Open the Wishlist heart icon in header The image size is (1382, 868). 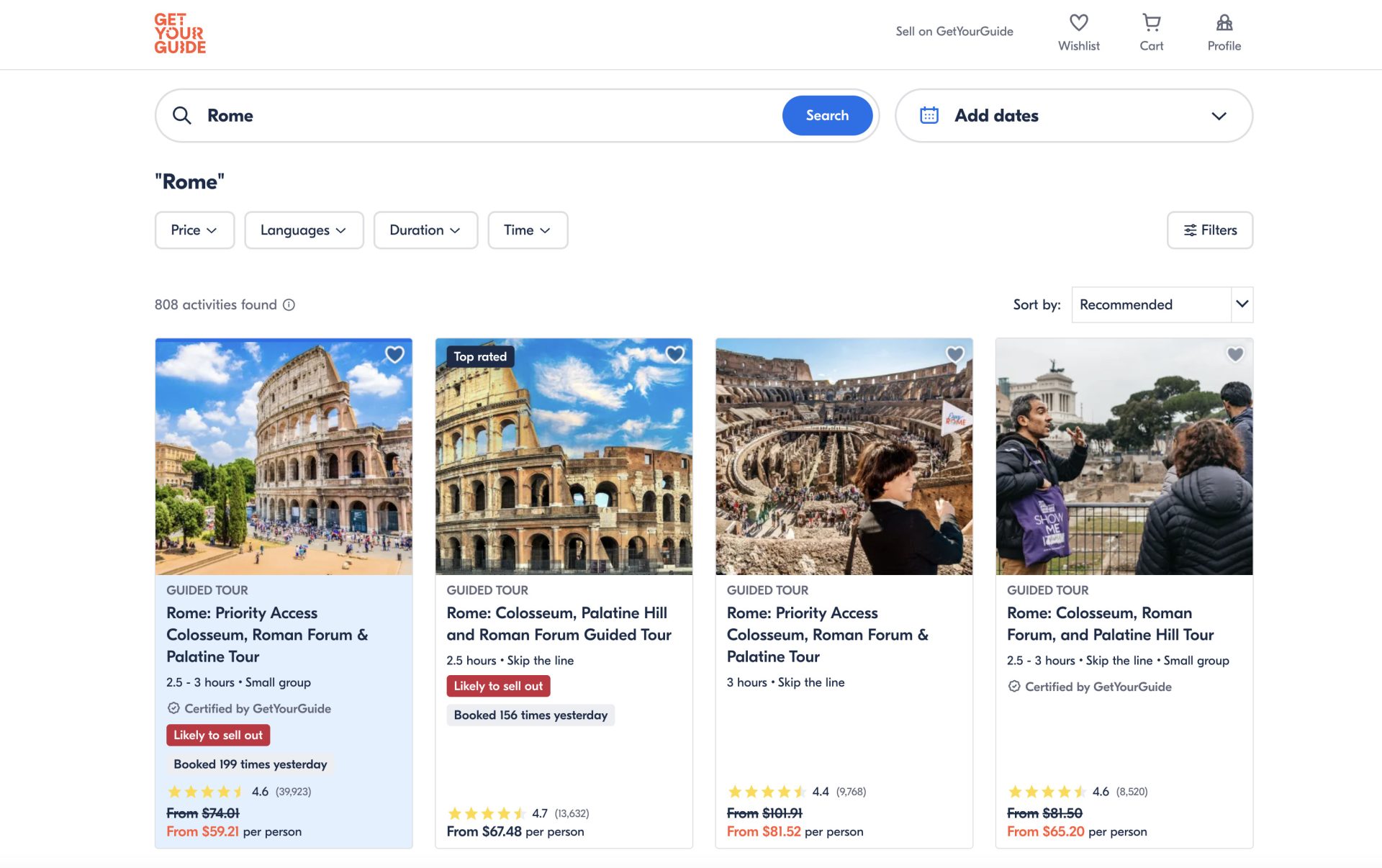click(x=1078, y=23)
